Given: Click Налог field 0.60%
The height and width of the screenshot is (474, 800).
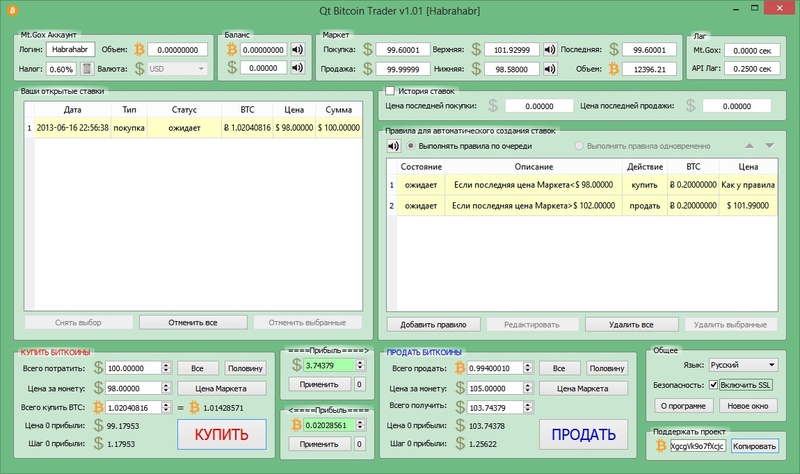Looking at the screenshot, I should click(62, 69).
